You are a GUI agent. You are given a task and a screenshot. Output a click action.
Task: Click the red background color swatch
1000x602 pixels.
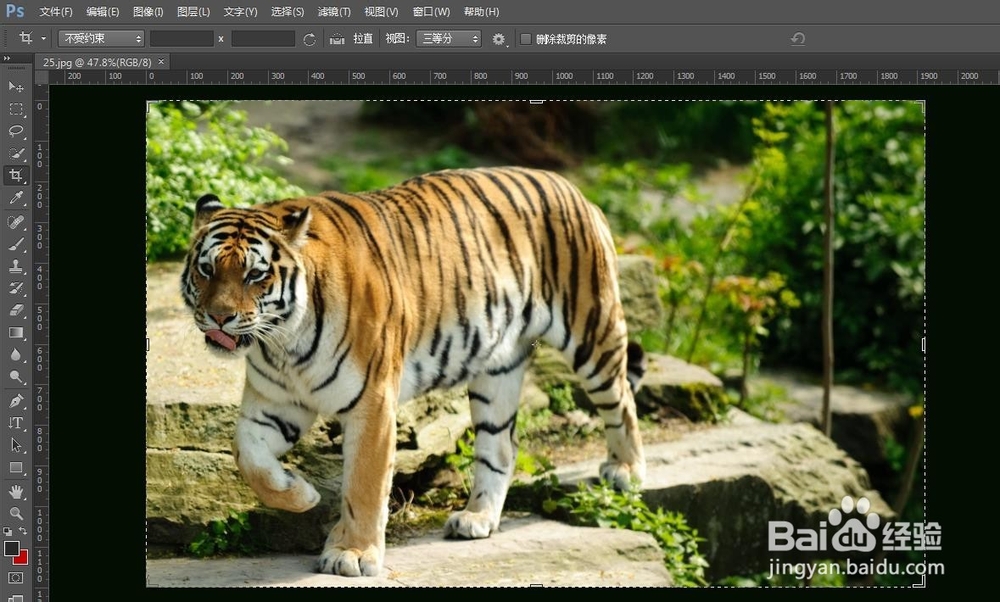22,558
